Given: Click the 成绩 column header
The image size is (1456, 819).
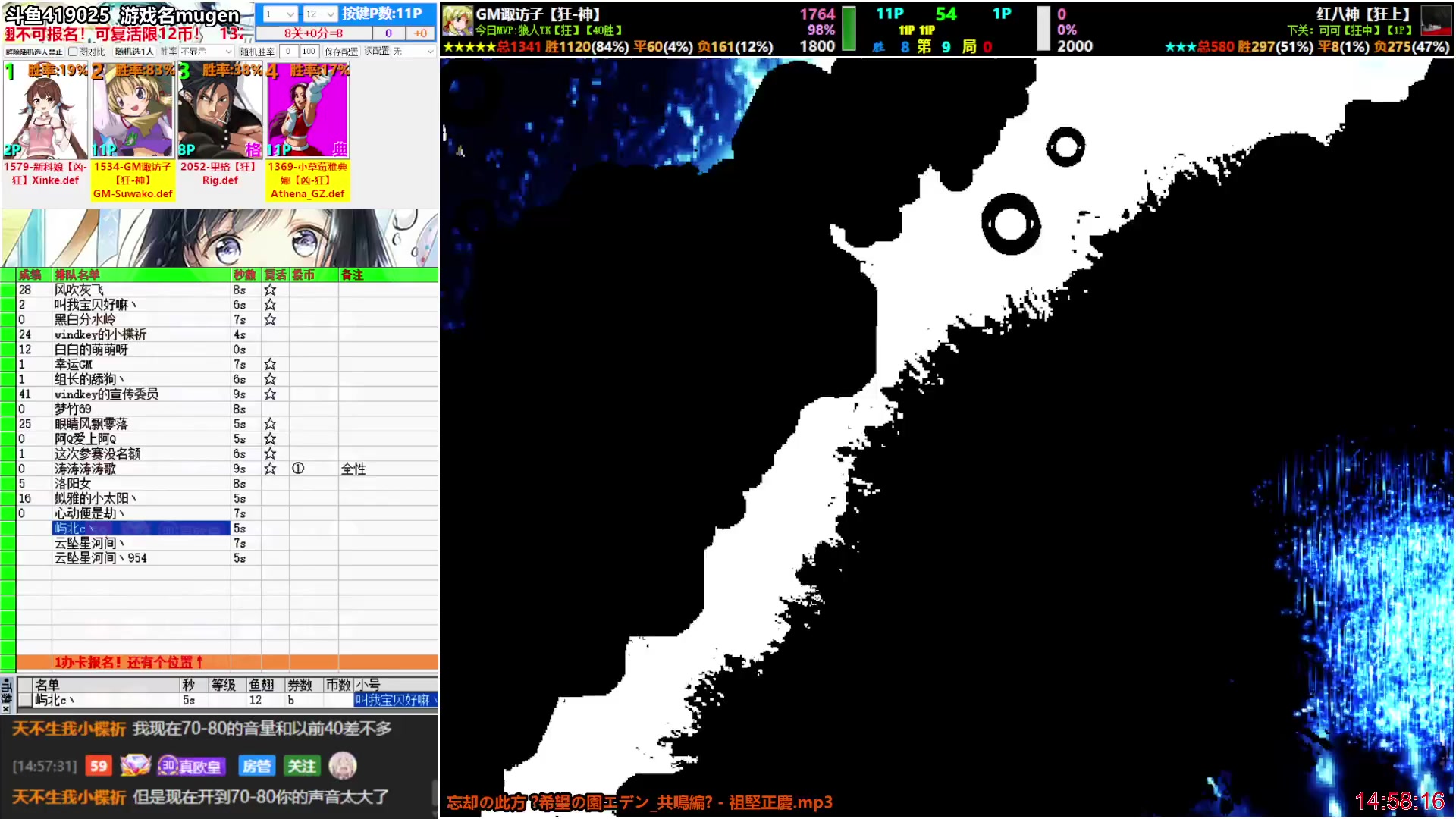Looking at the screenshot, I should point(34,275).
